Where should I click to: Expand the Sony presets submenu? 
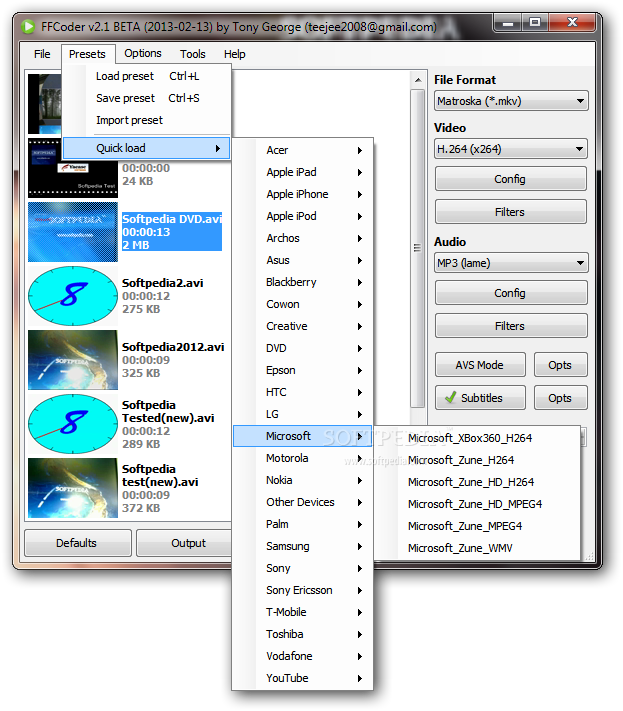(x=302, y=568)
